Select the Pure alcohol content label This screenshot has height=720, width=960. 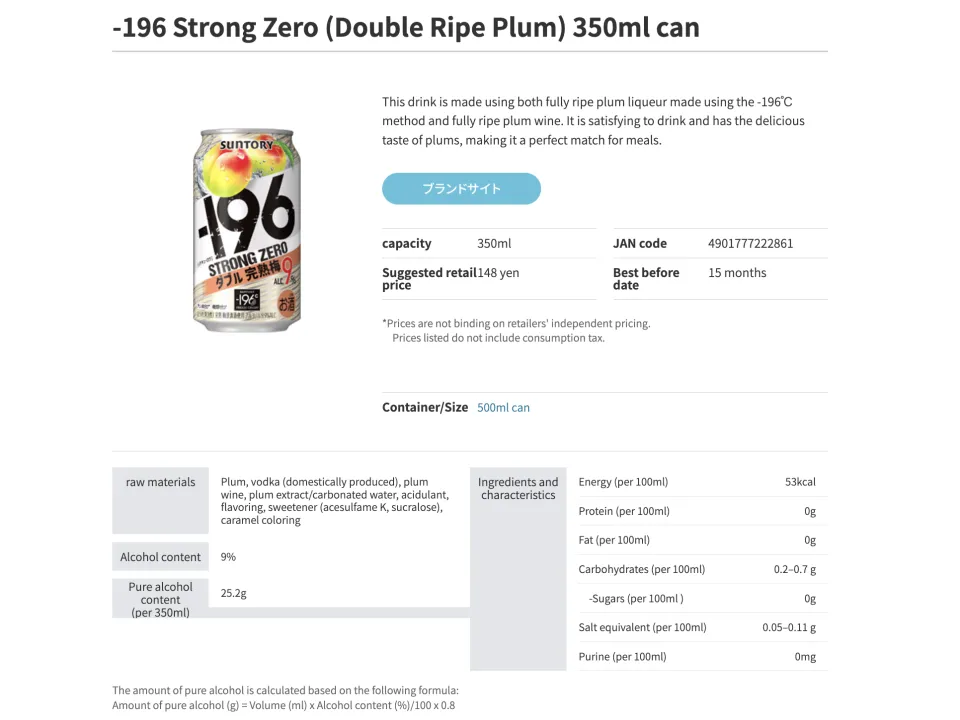(x=160, y=597)
